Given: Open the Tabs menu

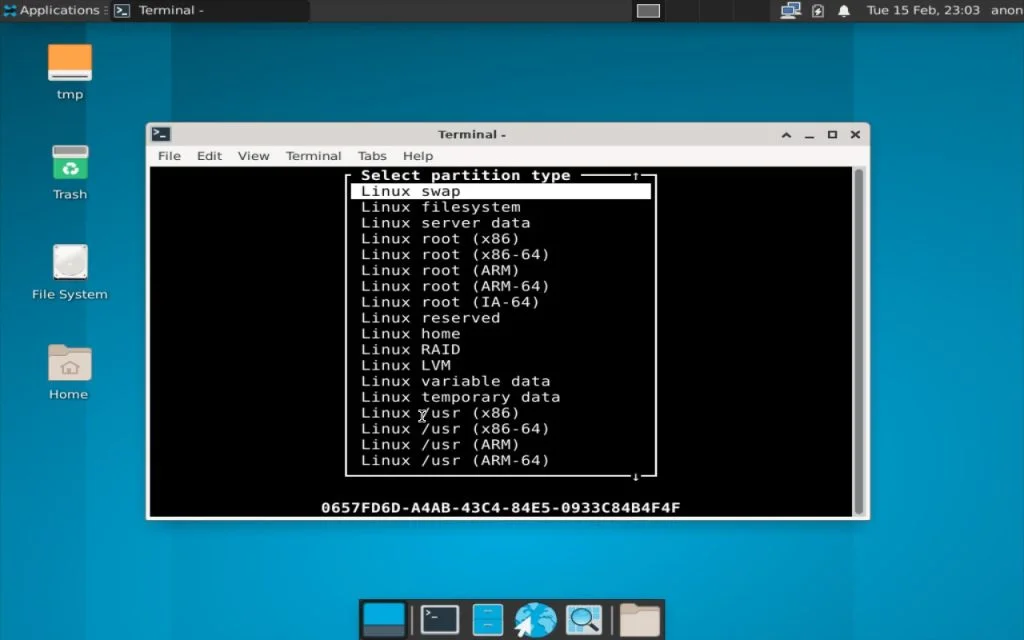Looking at the screenshot, I should 372,156.
